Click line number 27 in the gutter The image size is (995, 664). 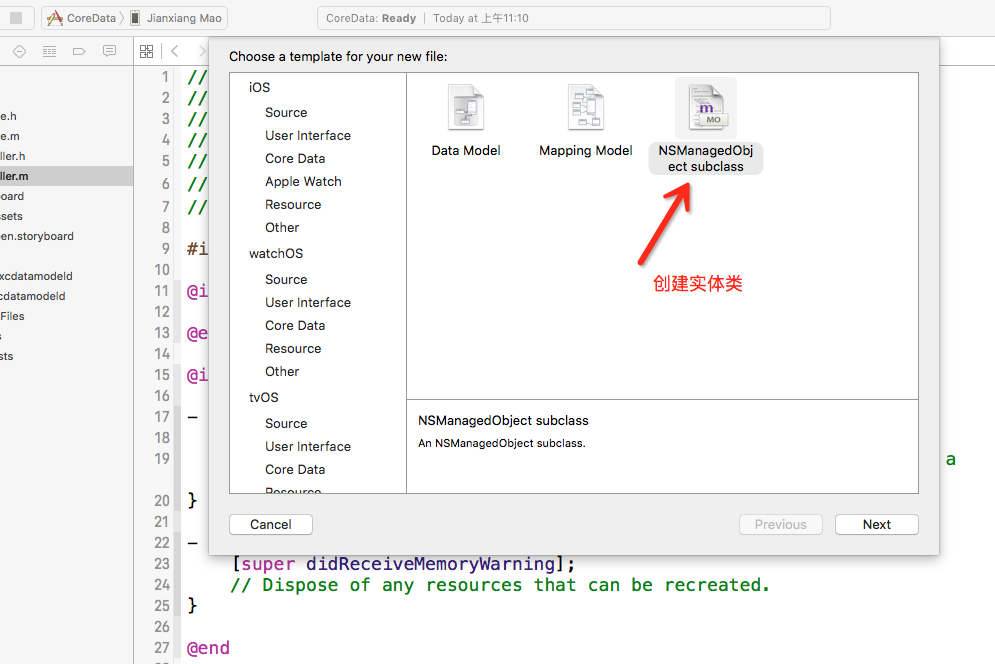coord(162,647)
